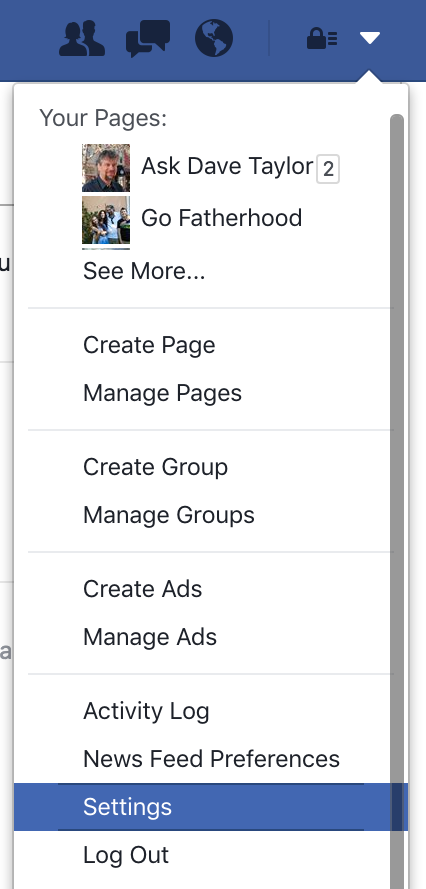Image resolution: width=426 pixels, height=889 pixels.
Task: Open the Ask Dave Taylor page
Action: tap(227, 167)
